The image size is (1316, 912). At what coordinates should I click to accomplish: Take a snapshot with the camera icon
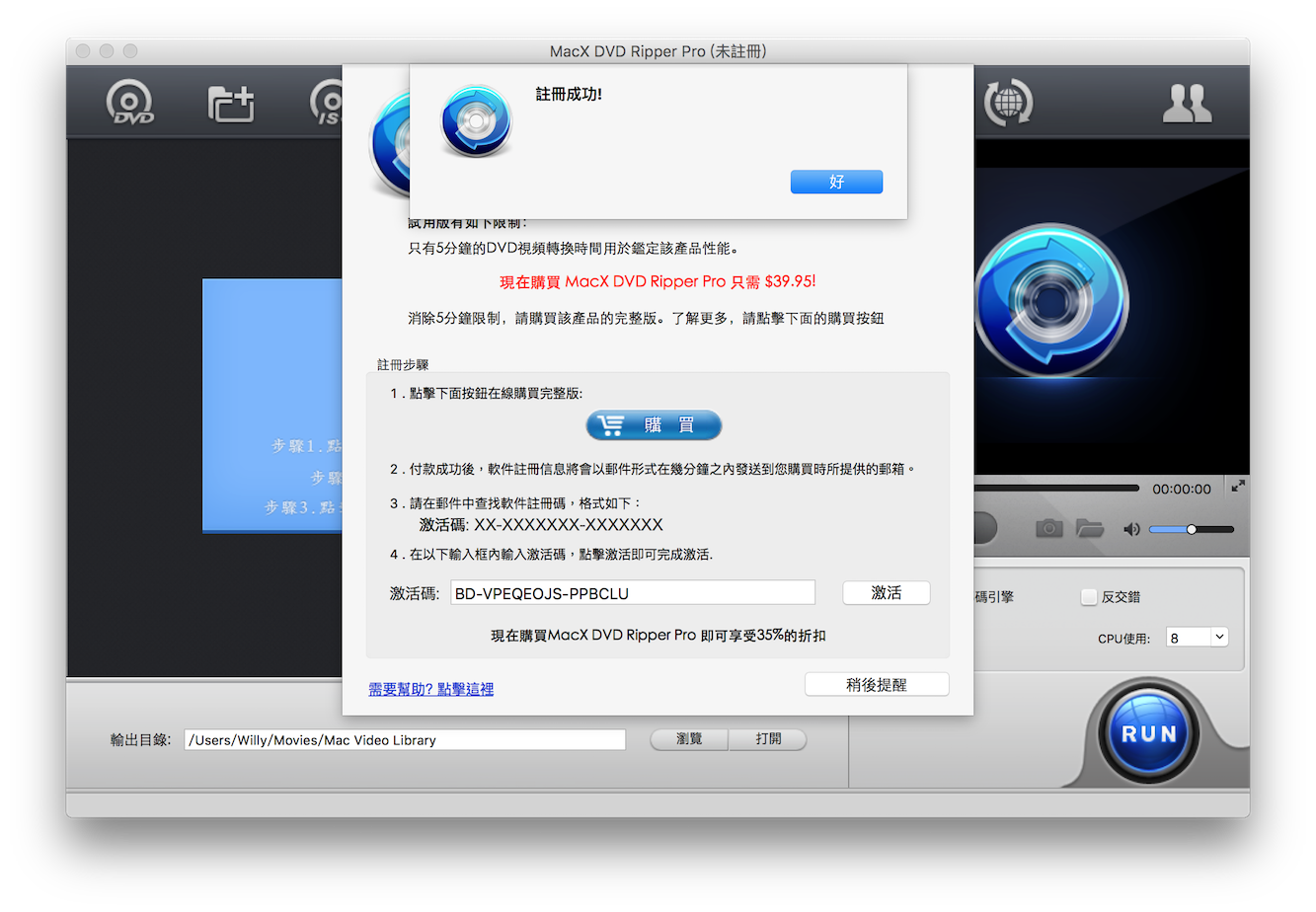point(1048,528)
